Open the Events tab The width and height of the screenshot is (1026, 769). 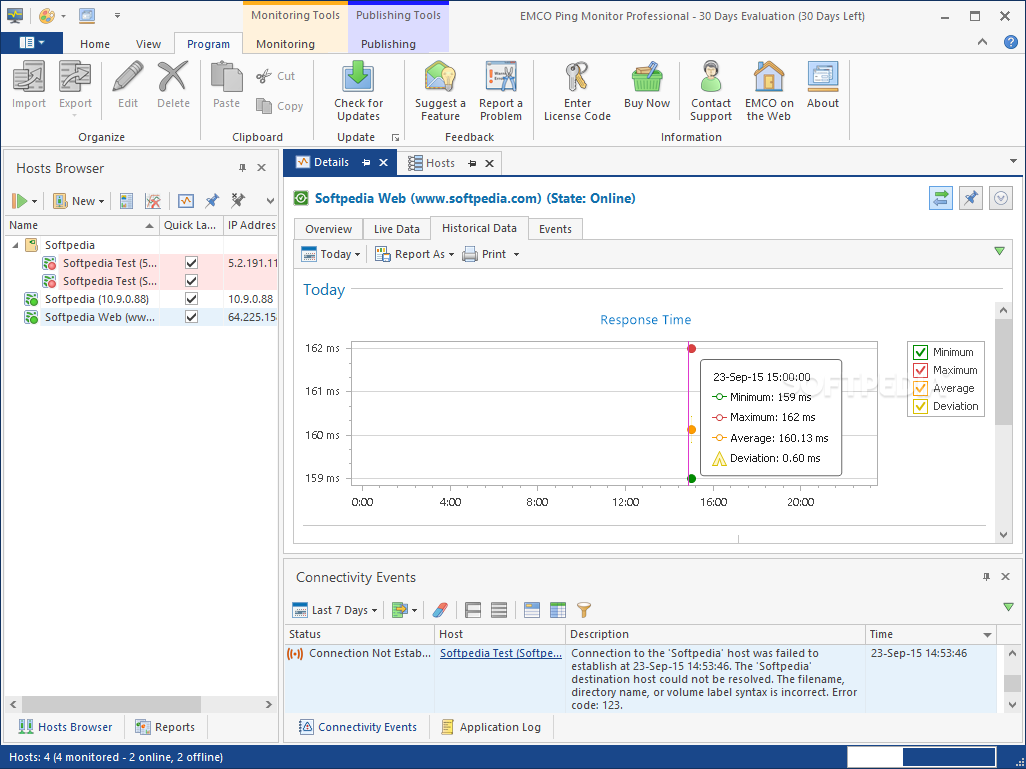click(555, 229)
